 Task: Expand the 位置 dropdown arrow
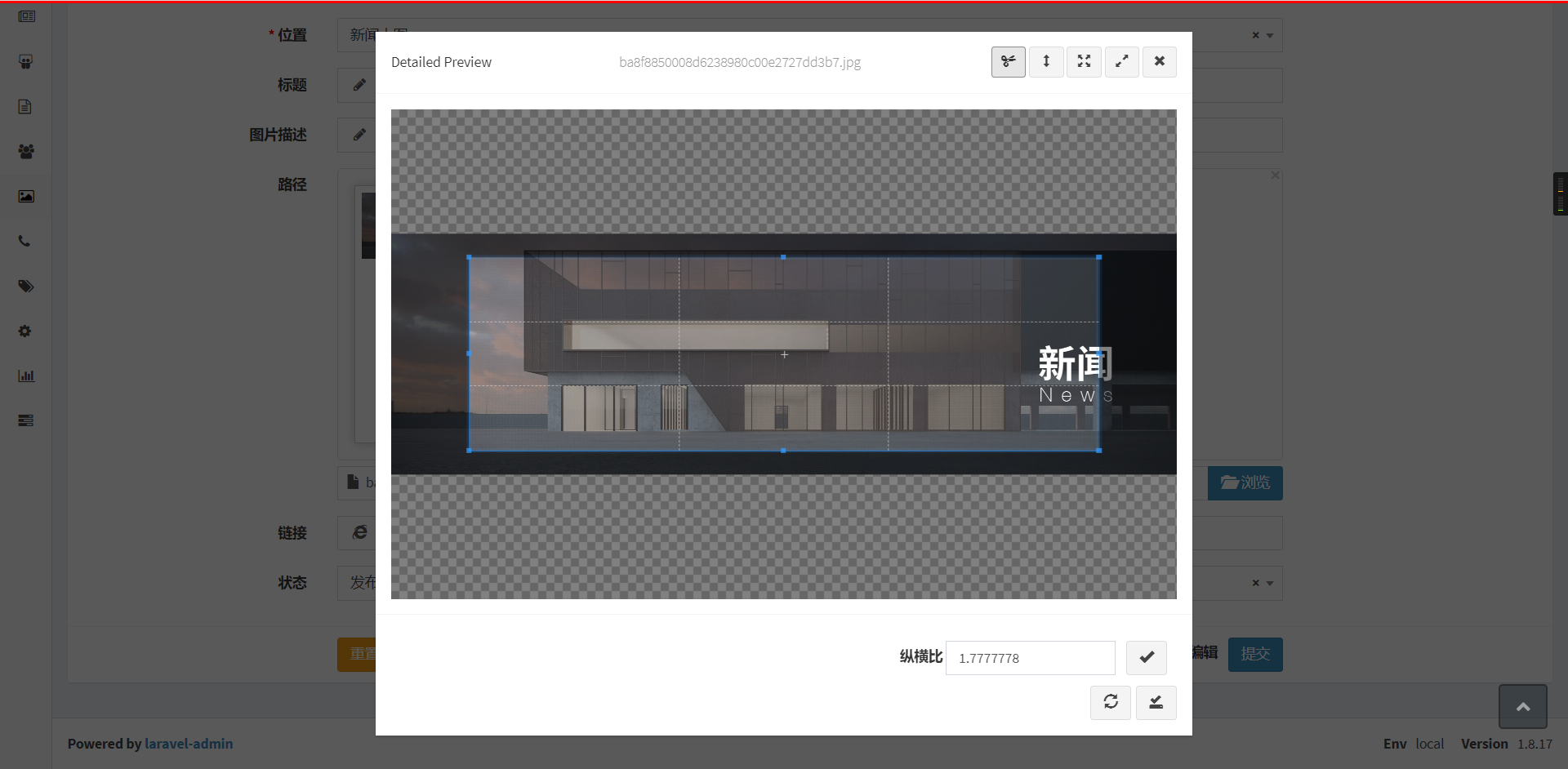(1270, 36)
